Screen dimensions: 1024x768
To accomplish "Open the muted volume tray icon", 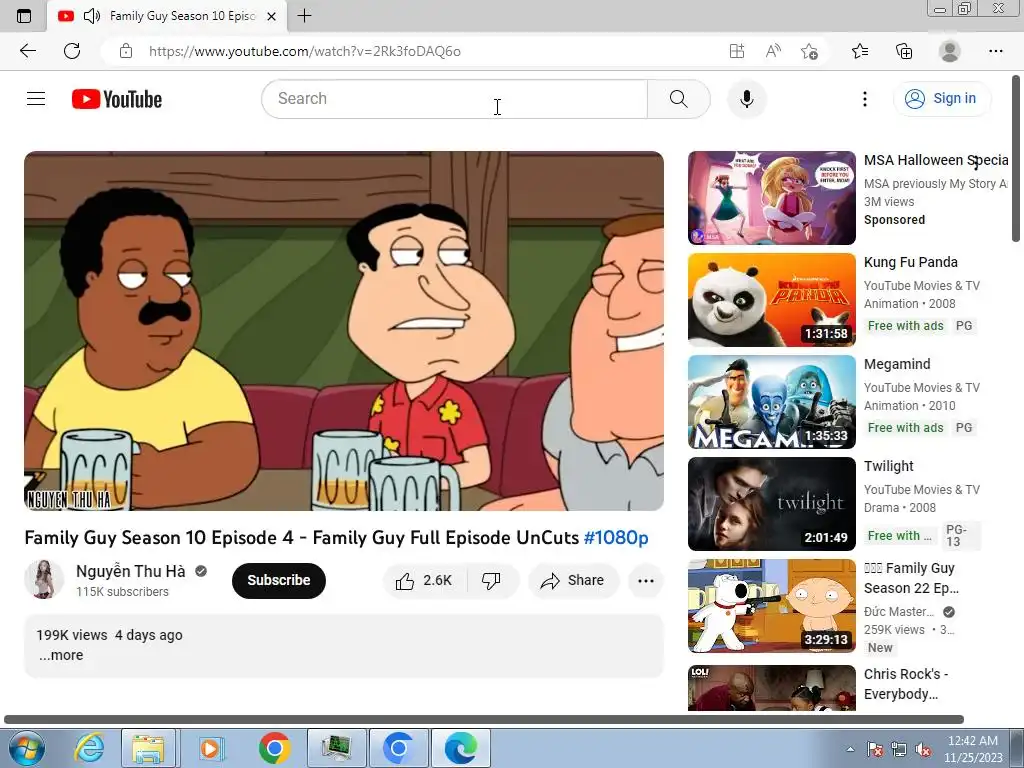I will [923, 749].
